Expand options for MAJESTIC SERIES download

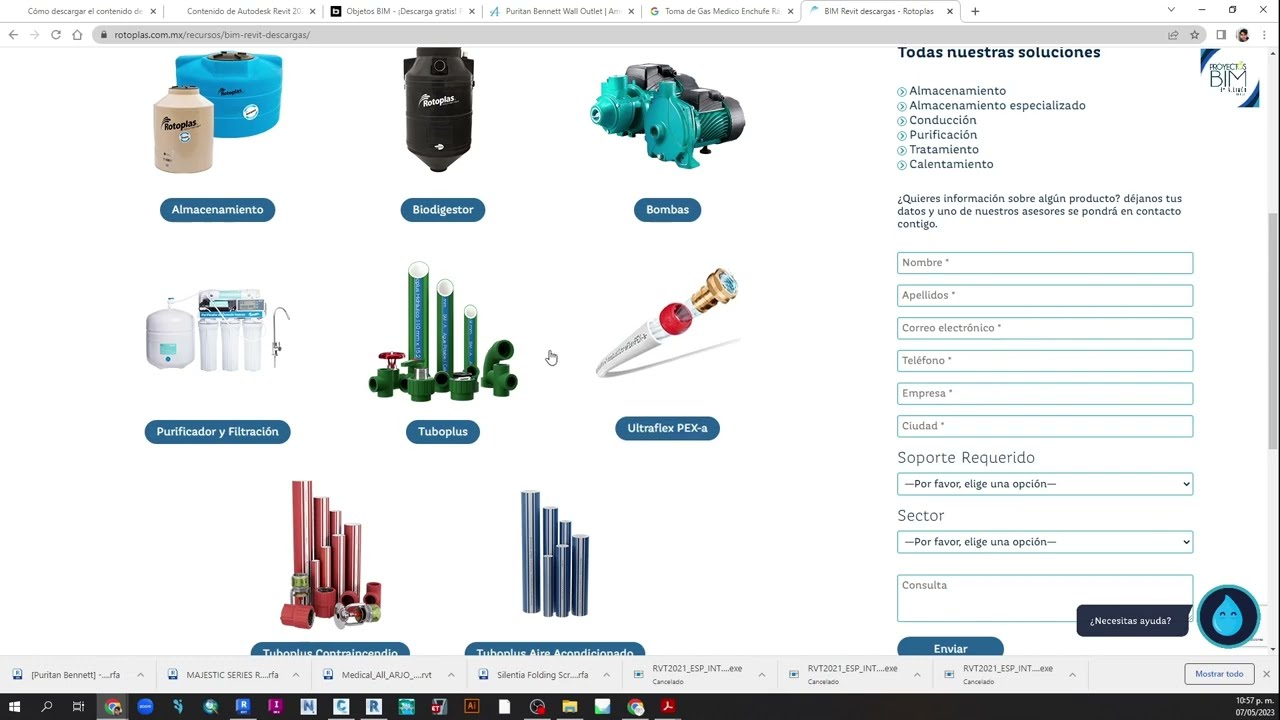click(296, 675)
